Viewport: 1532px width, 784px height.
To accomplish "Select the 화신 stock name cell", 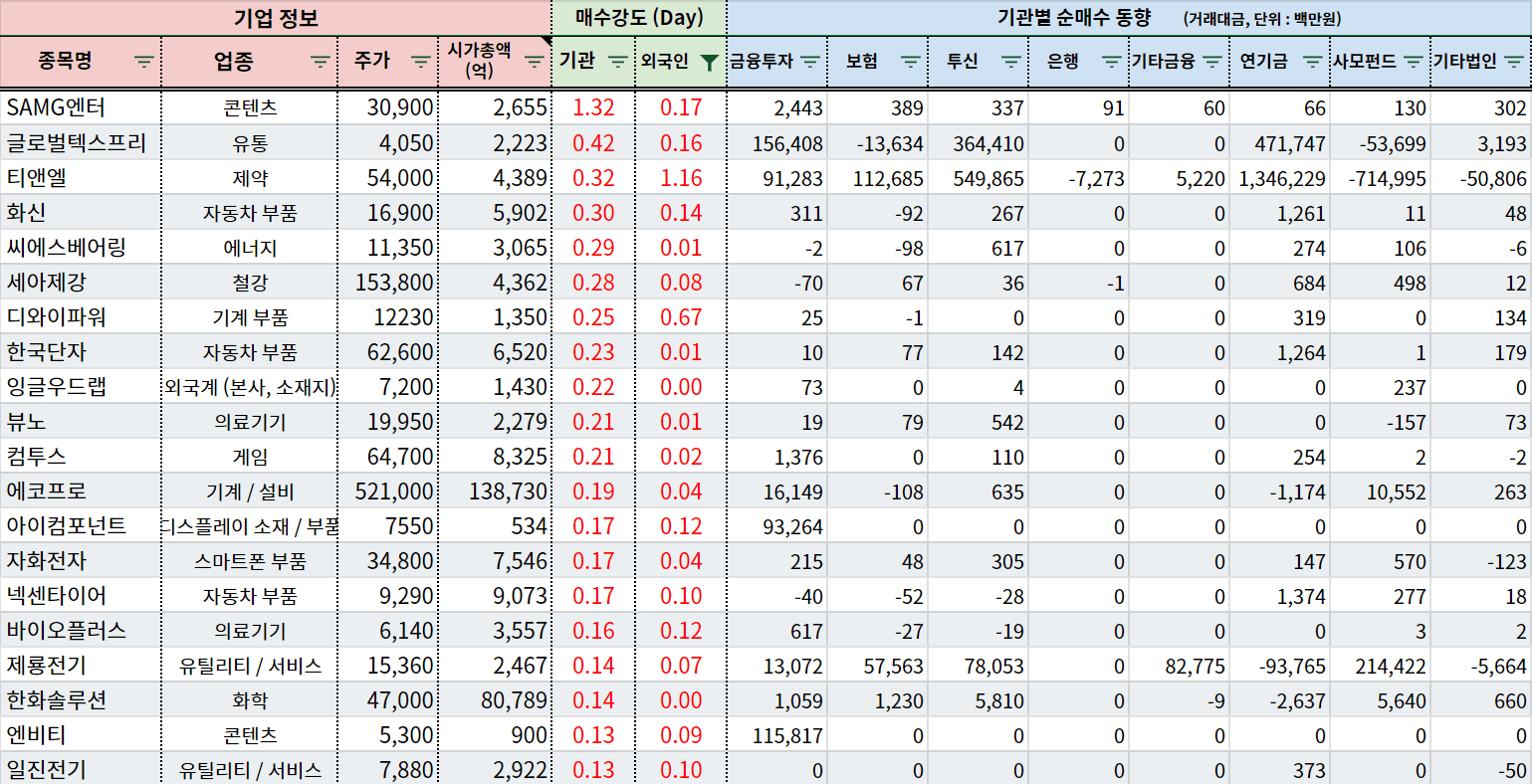I will coord(80,212).
